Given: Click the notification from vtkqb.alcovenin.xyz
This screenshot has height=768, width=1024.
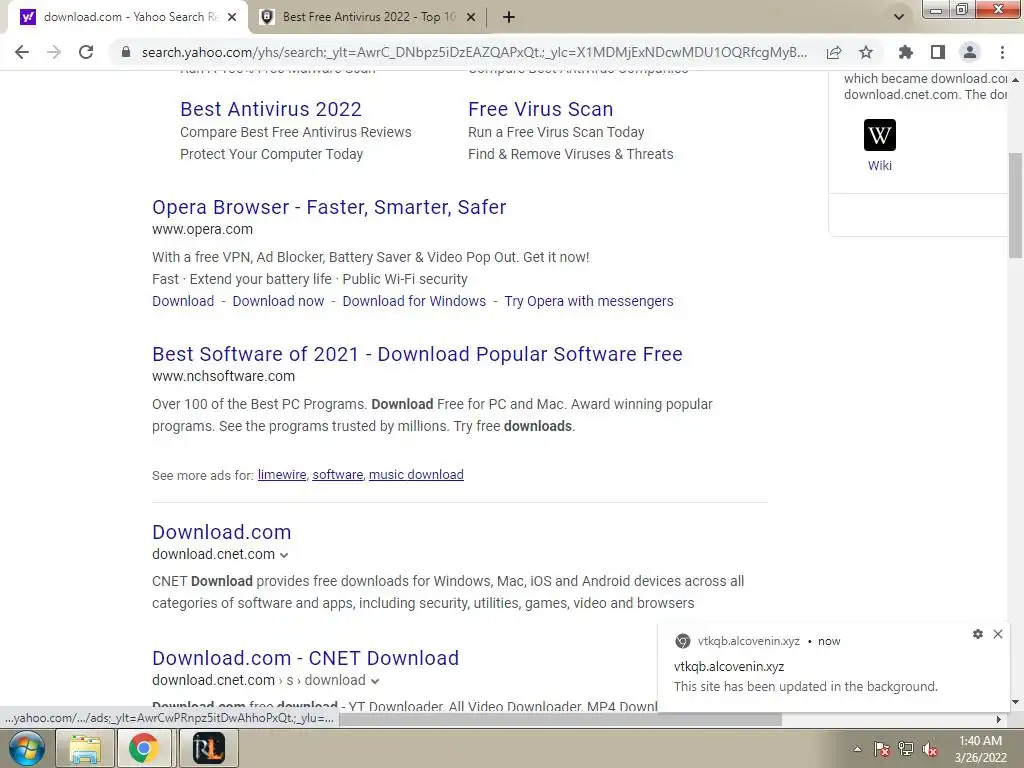Looking at the screenshot, I should coord(834,667).
